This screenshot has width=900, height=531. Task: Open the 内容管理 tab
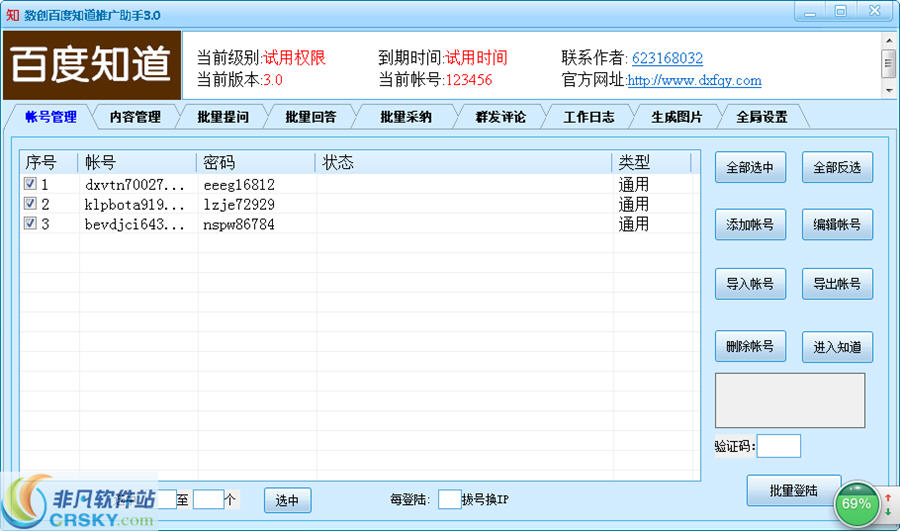click(135, 117)
